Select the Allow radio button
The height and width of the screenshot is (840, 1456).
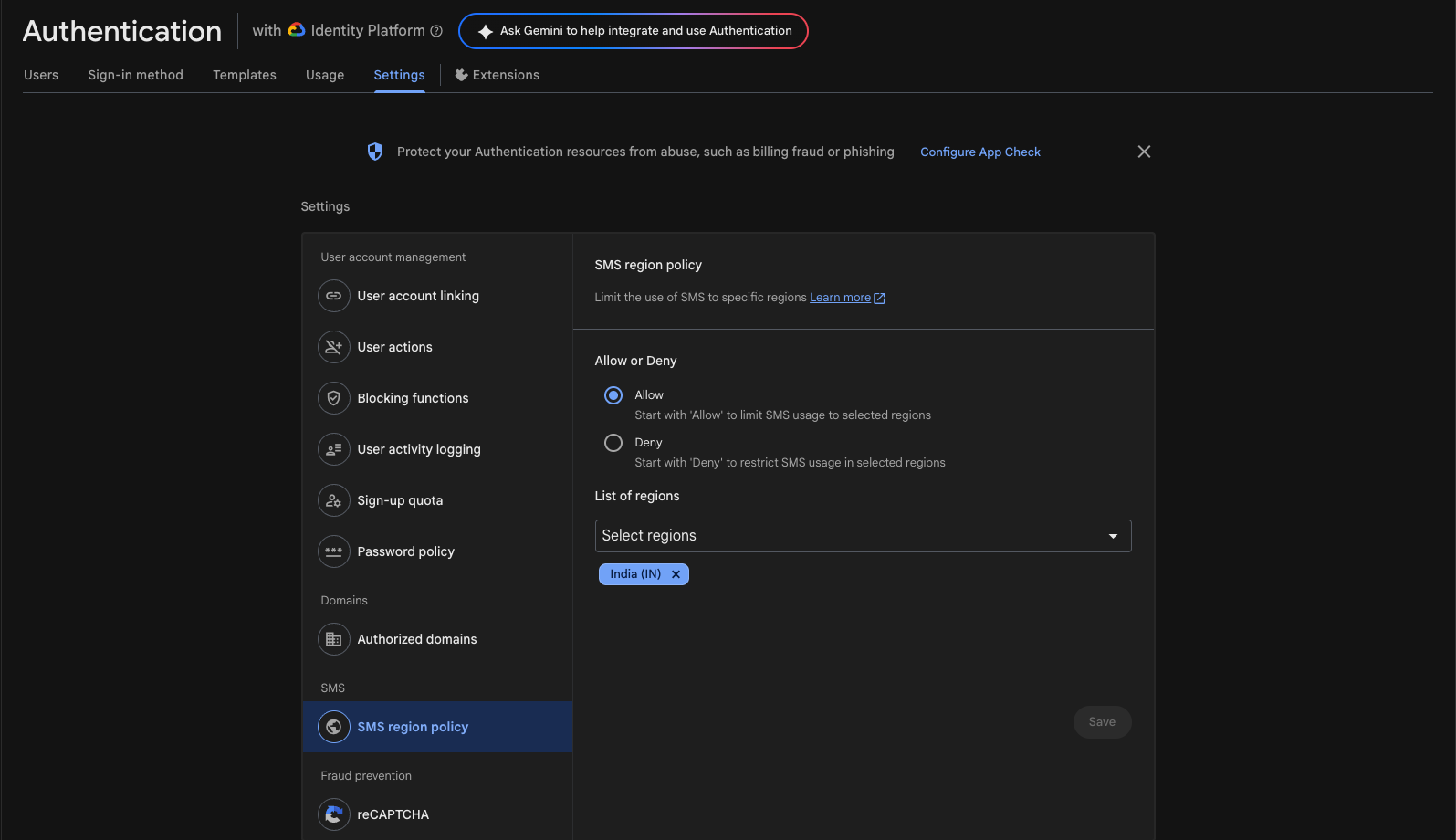613,395
